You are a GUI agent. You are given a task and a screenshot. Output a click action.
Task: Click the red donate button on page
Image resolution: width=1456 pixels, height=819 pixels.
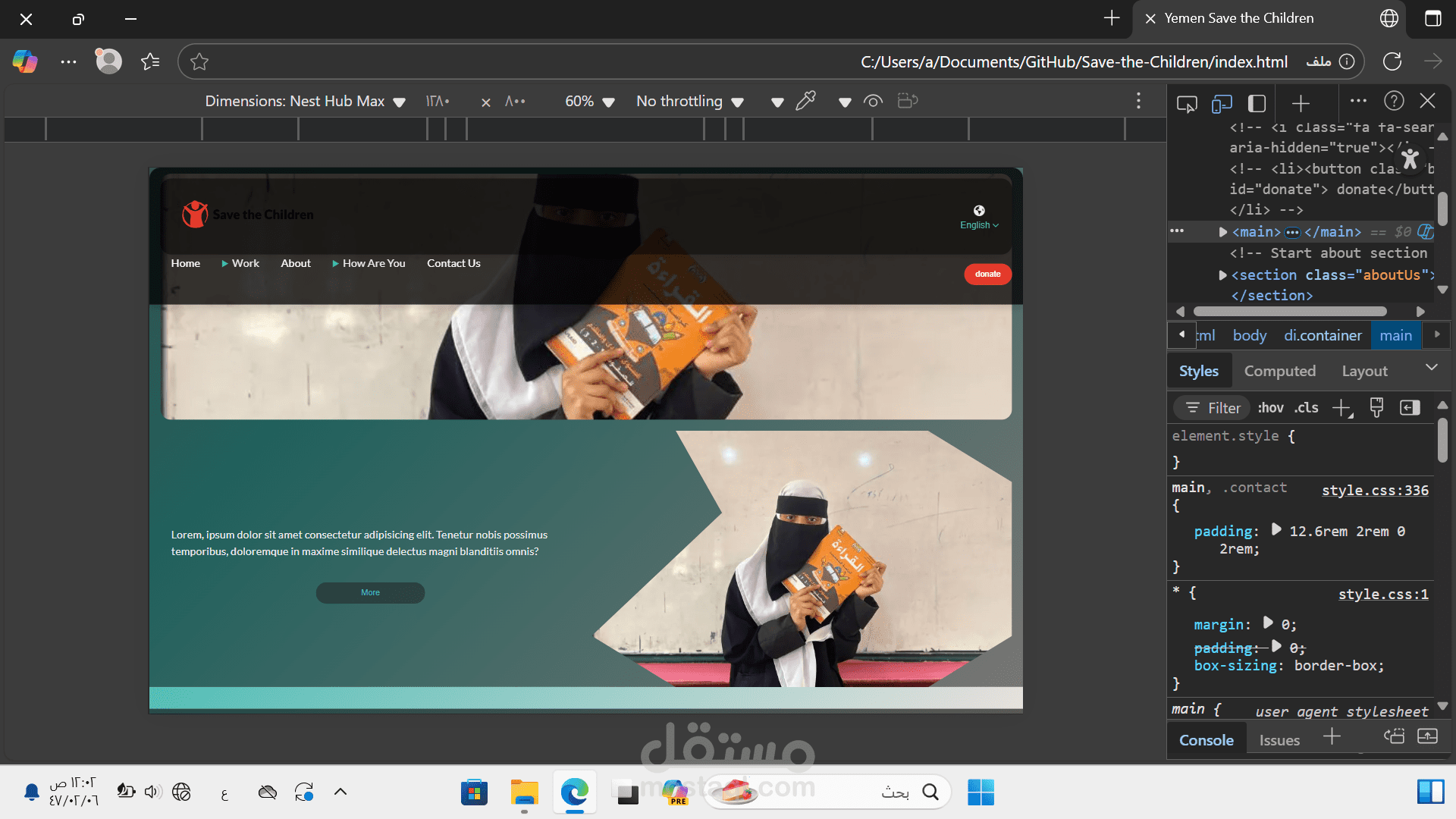point(987,274)
